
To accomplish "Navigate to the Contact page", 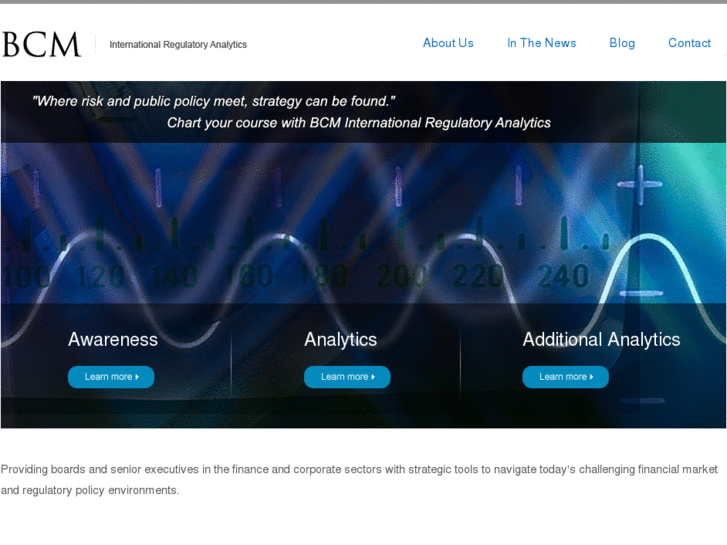I will pyautogui.click(x=689, y=43).
